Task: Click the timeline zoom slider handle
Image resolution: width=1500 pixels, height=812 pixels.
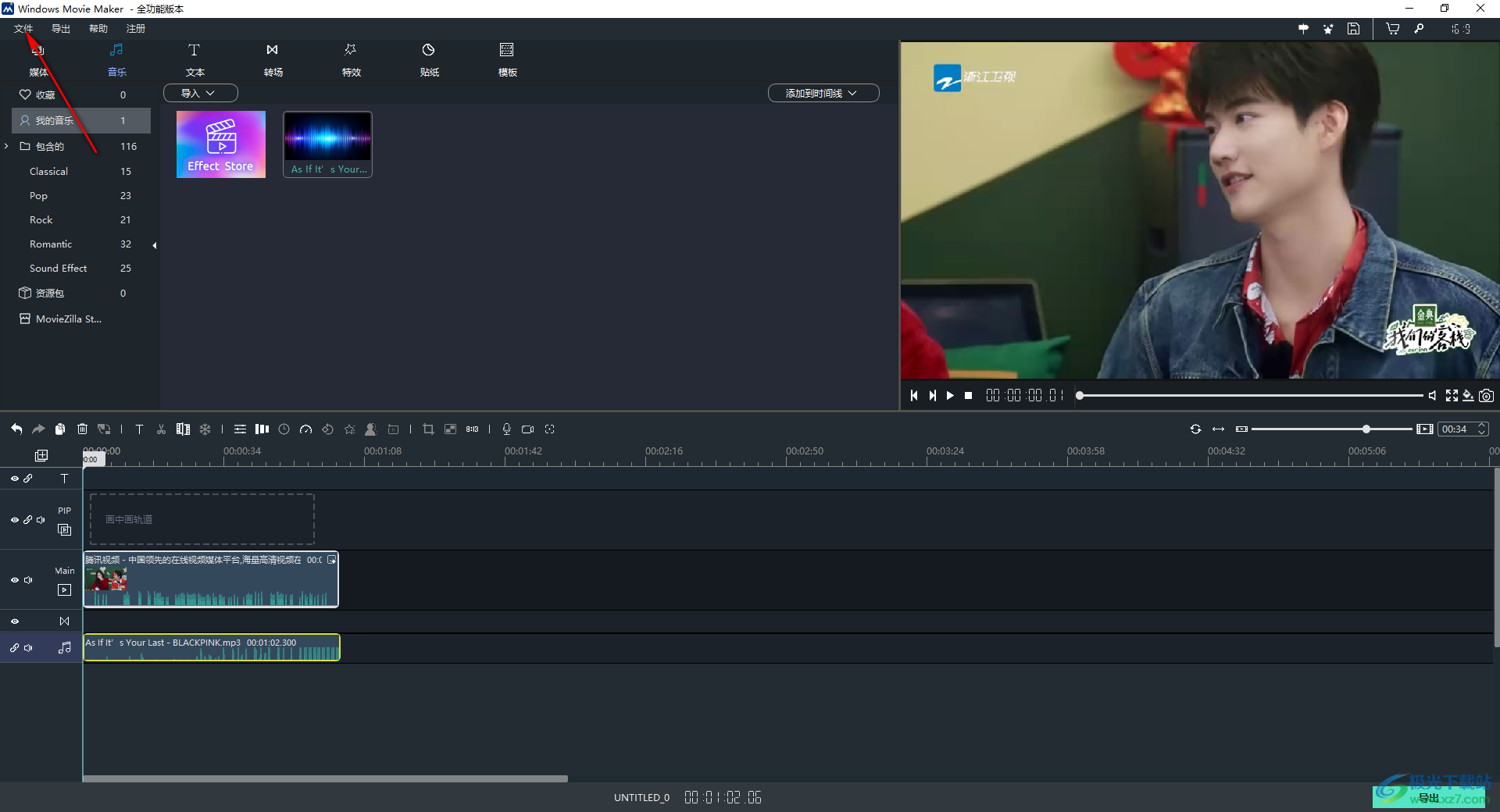Action: tap(1366, 429)
